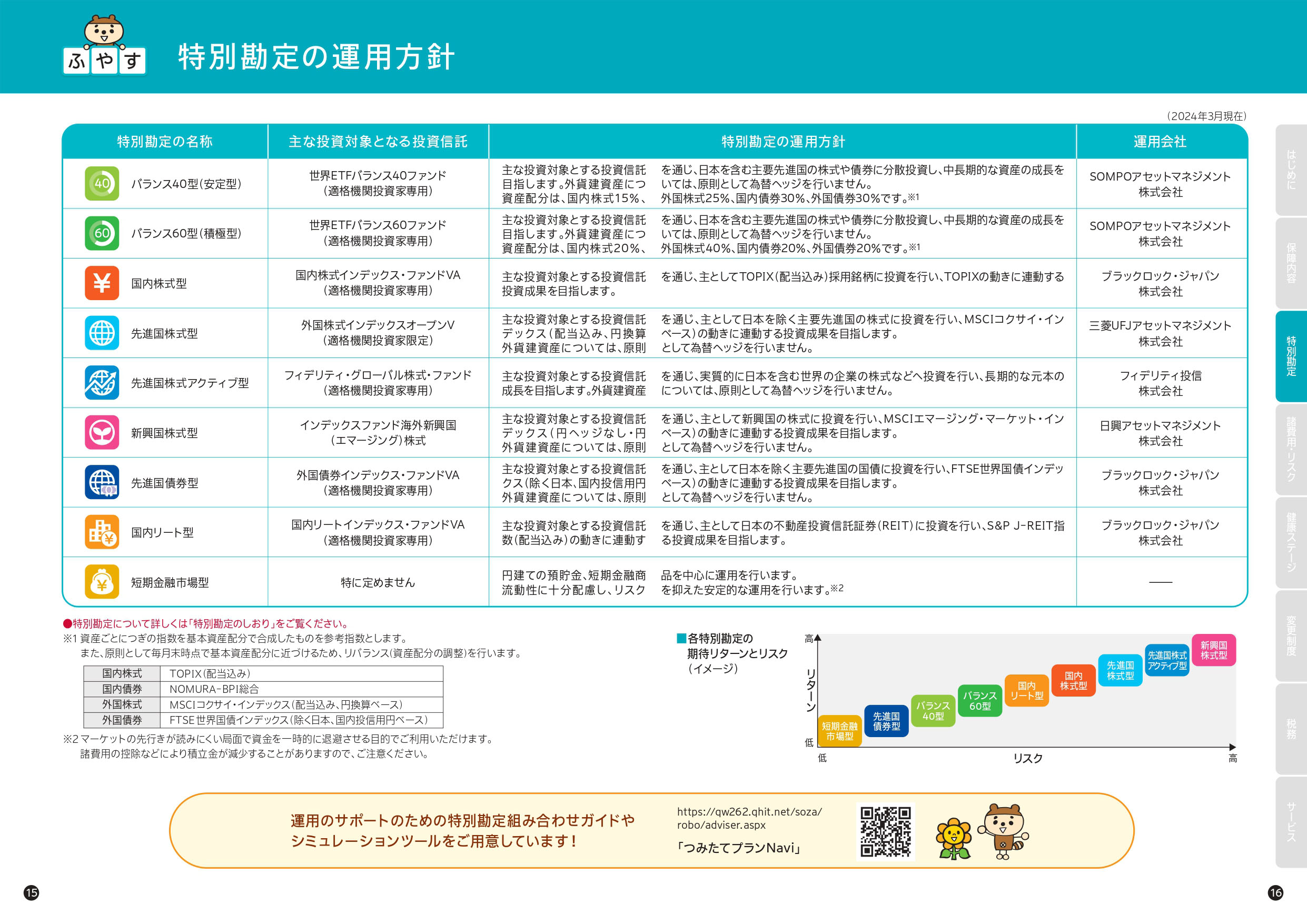This screenshot has height=924, width=1307.
Task: Click the light blue globe icon
Action: pos(102,333)
